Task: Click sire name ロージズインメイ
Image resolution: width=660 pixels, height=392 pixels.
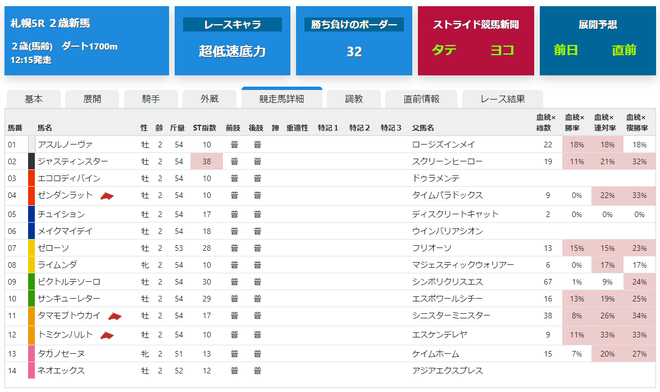Action: click(444, 145)
